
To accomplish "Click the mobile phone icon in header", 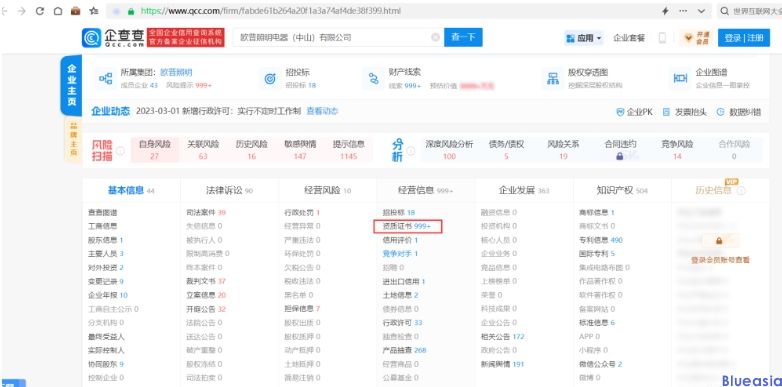I will (662, 38).
